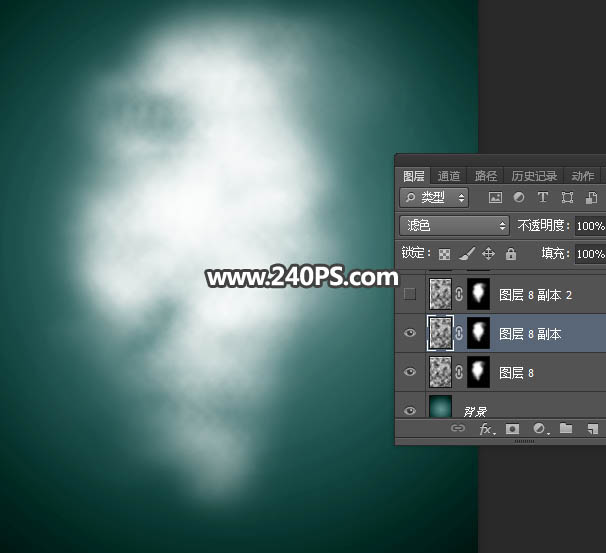Select layer thumbnail of 图层 8 副本
Screen dimensions: 606x553
(x=440, y=333)
